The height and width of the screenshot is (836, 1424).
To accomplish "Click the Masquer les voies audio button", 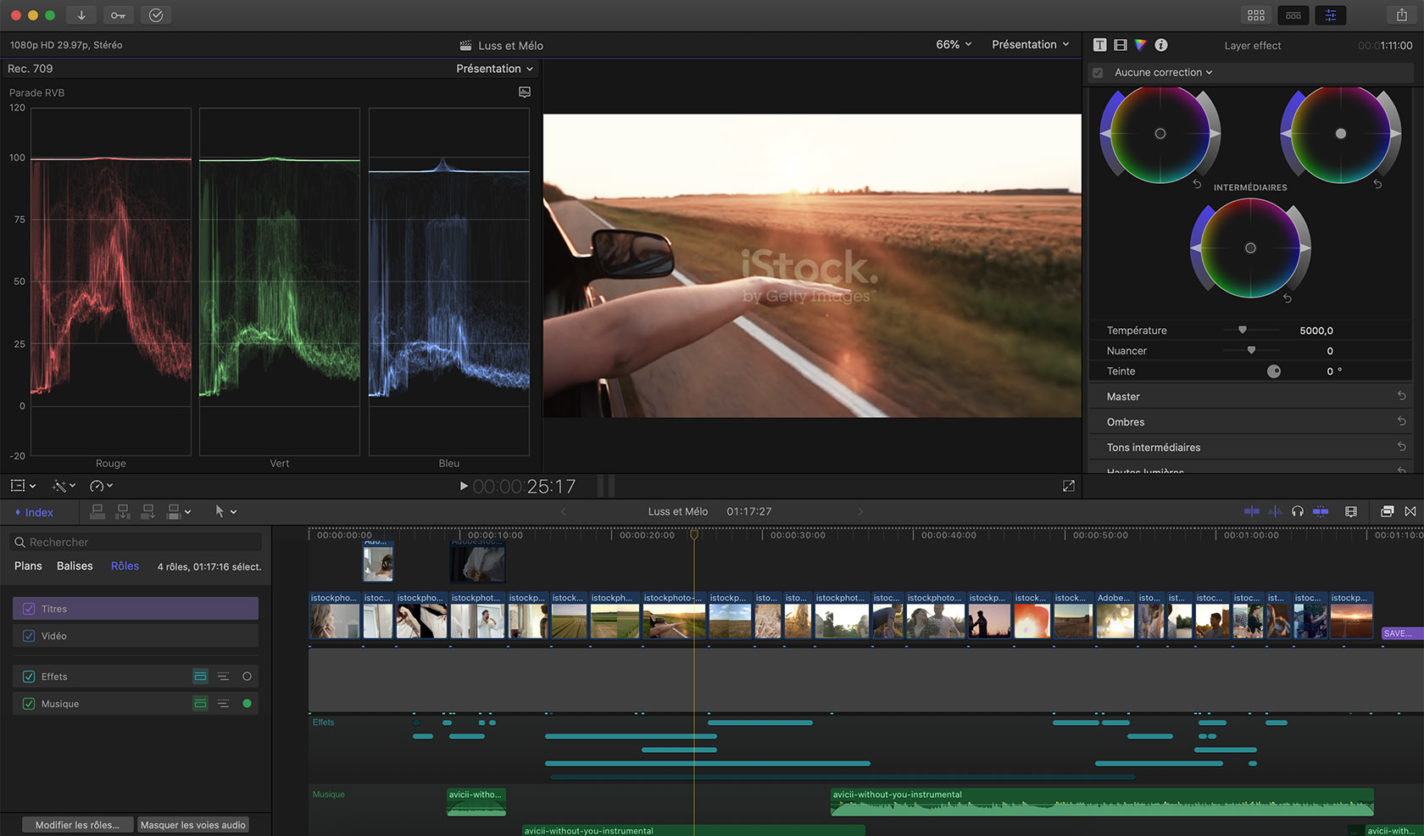I will (192, 824).
